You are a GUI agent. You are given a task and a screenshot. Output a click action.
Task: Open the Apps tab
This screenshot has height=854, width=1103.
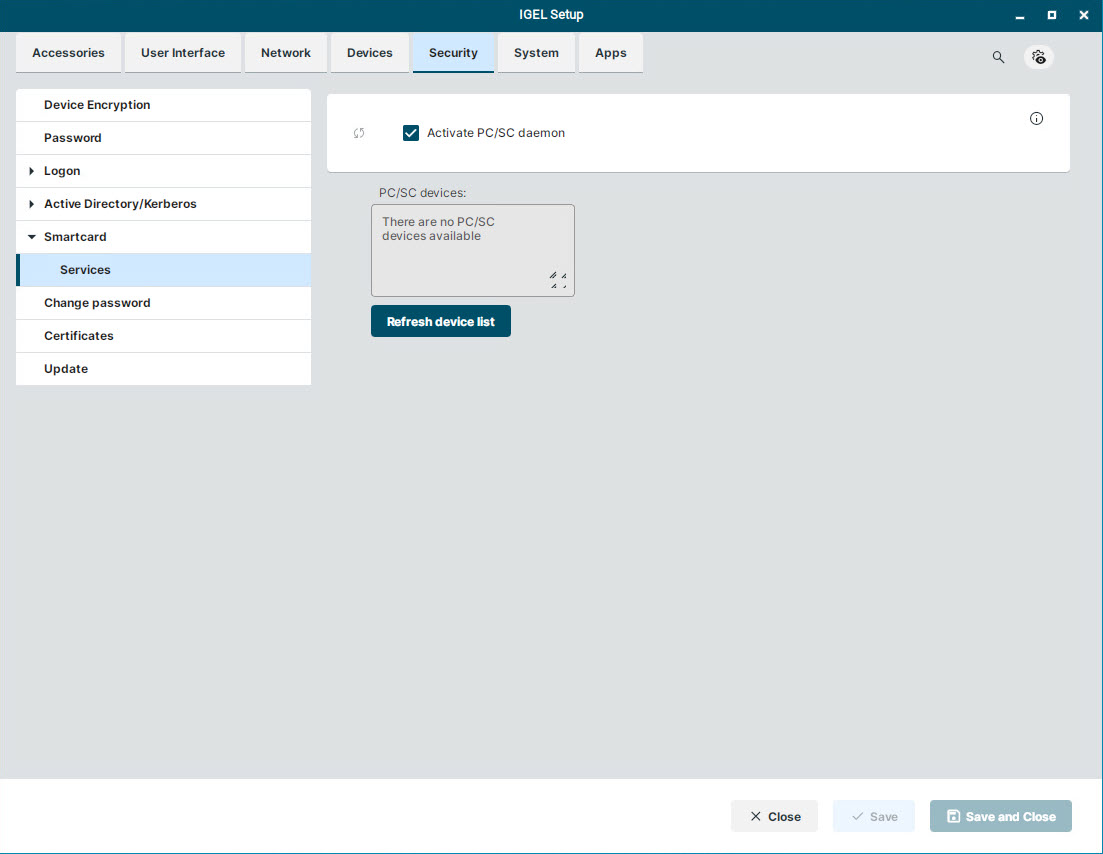click(611, 53)
